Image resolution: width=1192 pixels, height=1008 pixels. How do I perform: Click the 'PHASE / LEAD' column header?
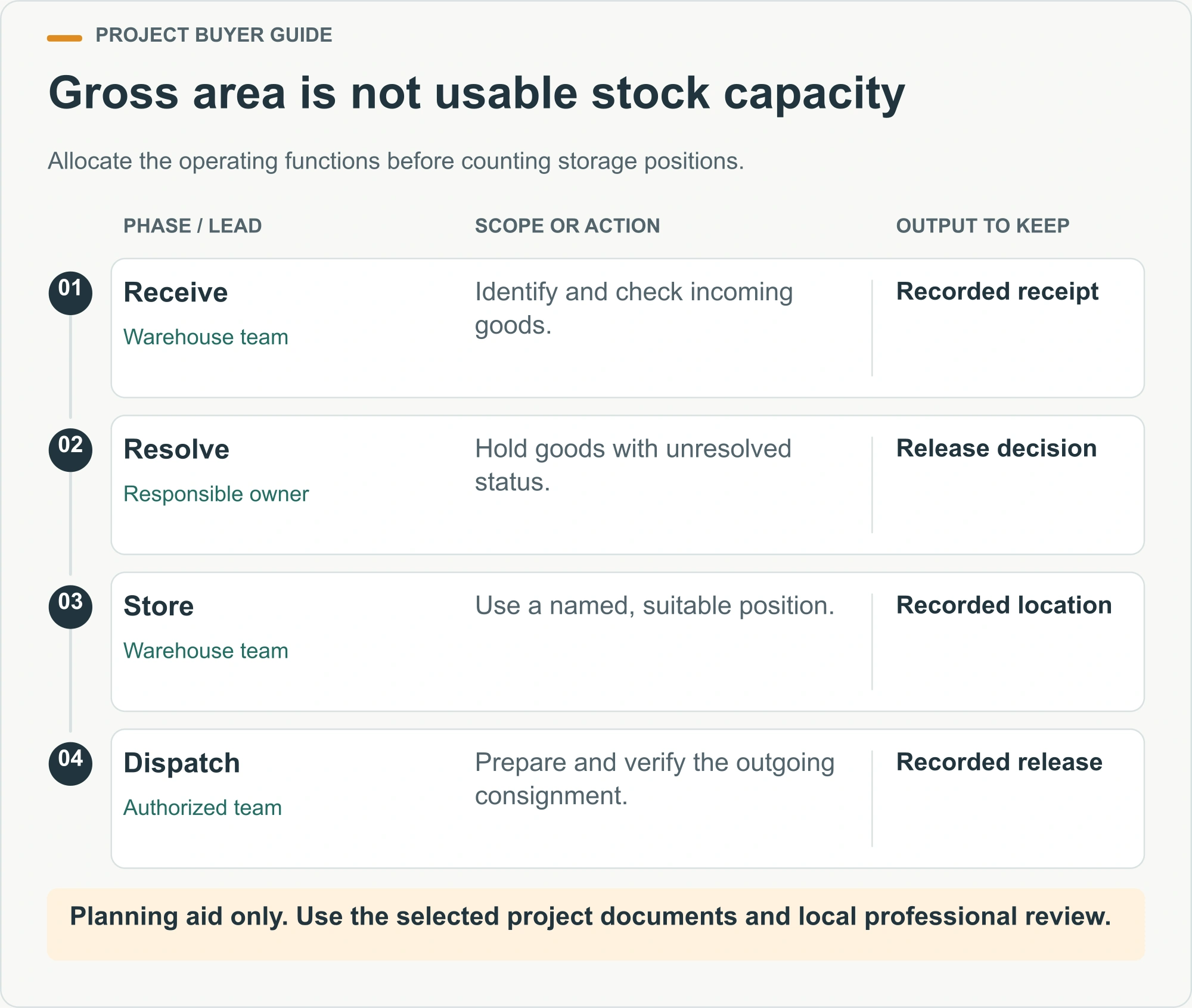pos(193,226)
